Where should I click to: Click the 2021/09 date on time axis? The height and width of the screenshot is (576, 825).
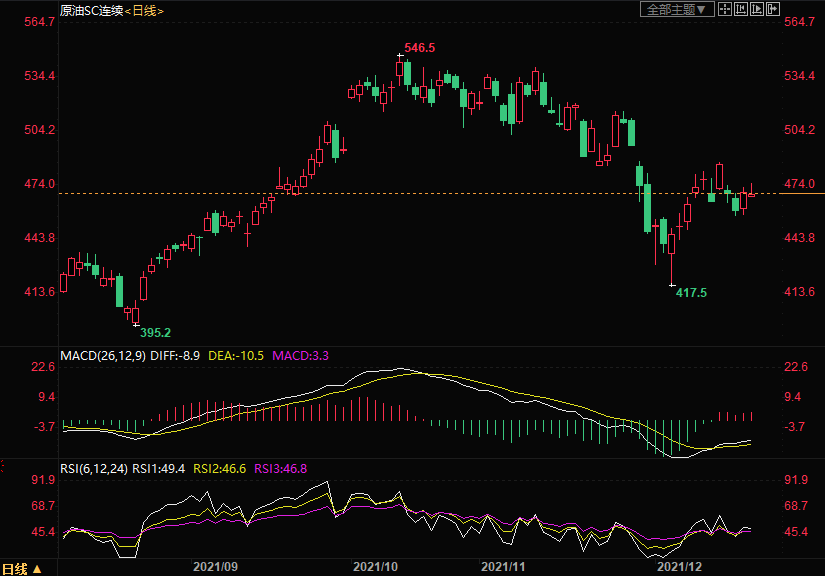point(216,566)
